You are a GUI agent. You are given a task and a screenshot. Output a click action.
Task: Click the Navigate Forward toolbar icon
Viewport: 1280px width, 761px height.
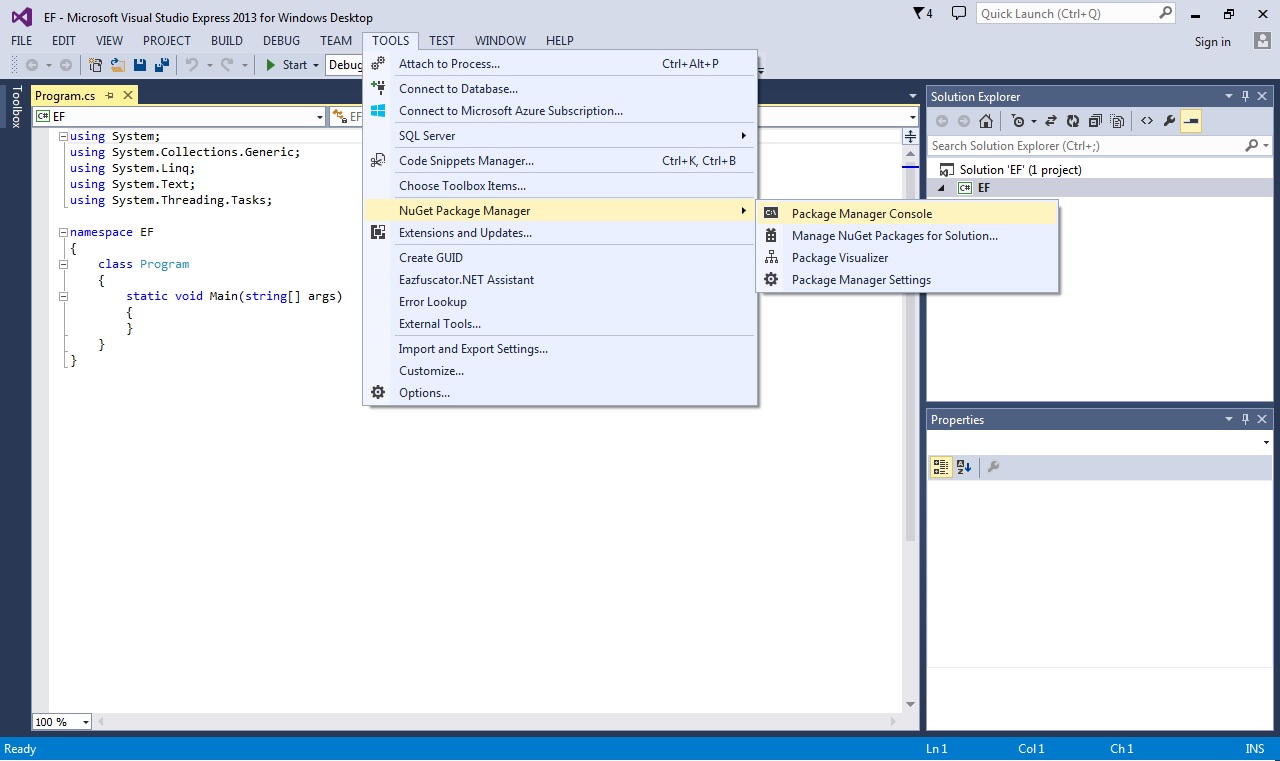point(66,65)
